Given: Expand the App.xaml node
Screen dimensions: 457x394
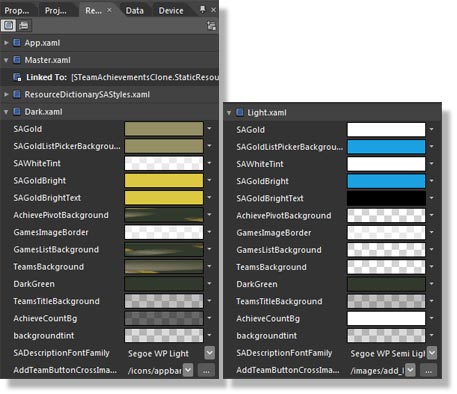Looking at the screenshot, I should click(6, 43).
